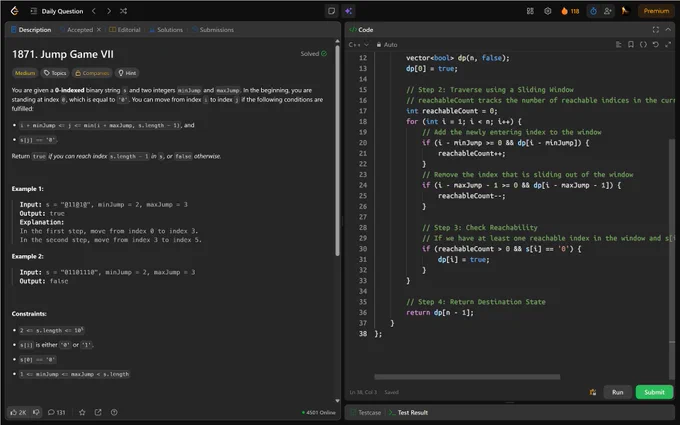
Task: Open the Daily Question problem list
Action: [x=57, y=11]
